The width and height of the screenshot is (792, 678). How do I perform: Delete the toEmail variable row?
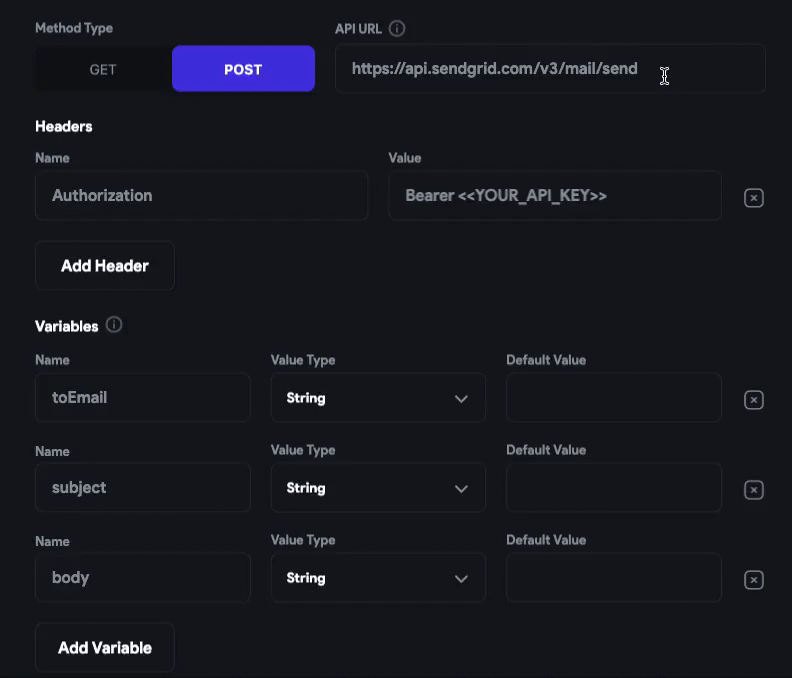coord(754,400)
